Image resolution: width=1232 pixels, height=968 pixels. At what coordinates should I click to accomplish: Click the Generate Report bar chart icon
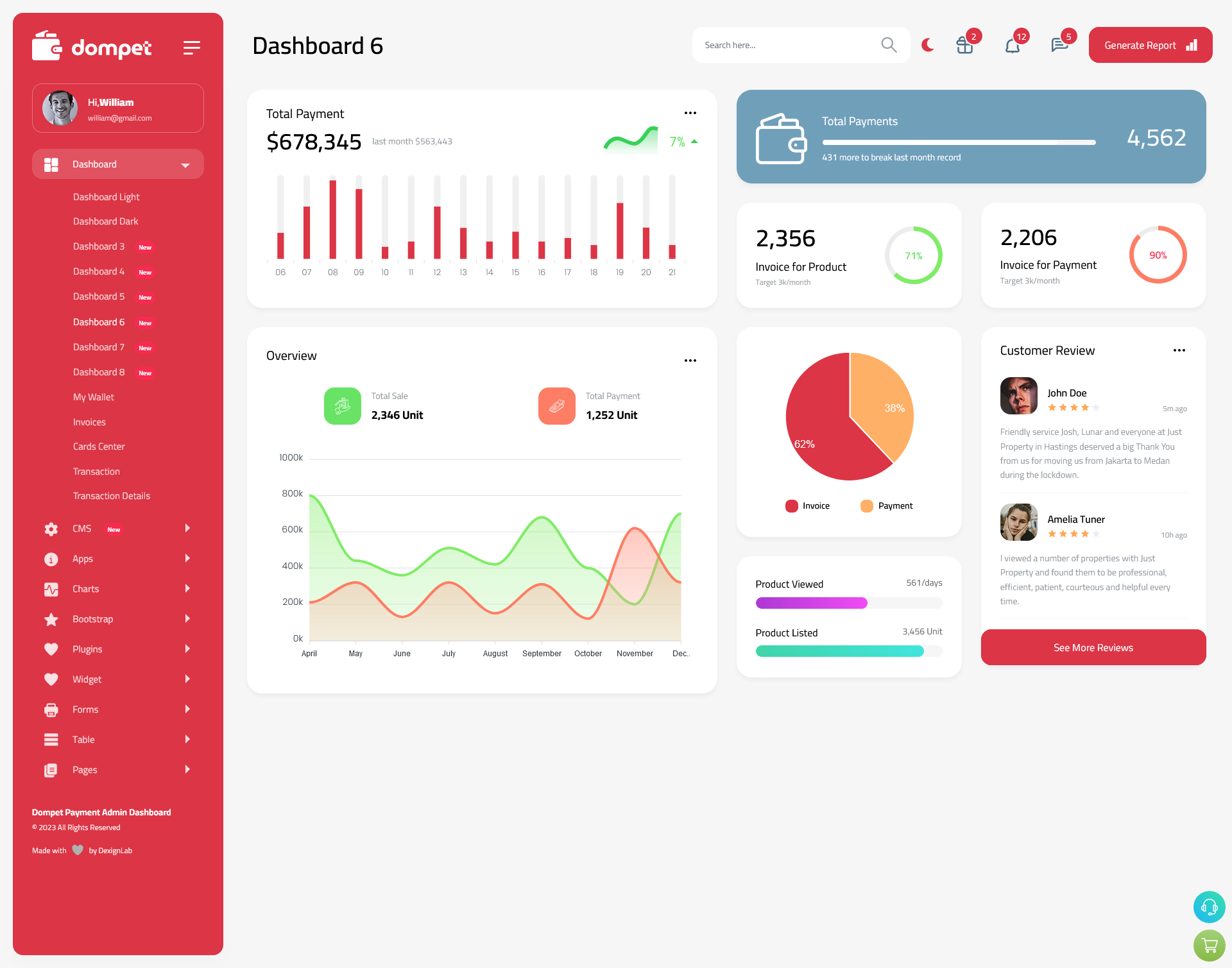point(1193,45)
